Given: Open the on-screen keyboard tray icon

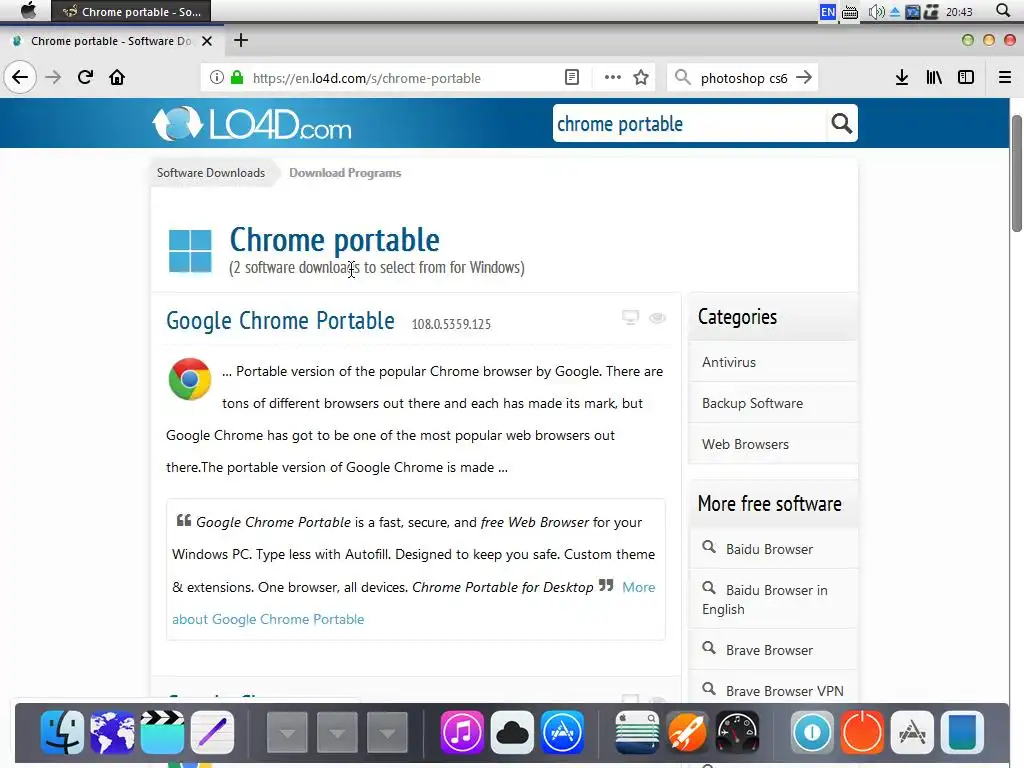Looking at the screenshot, I should point(850,12).
